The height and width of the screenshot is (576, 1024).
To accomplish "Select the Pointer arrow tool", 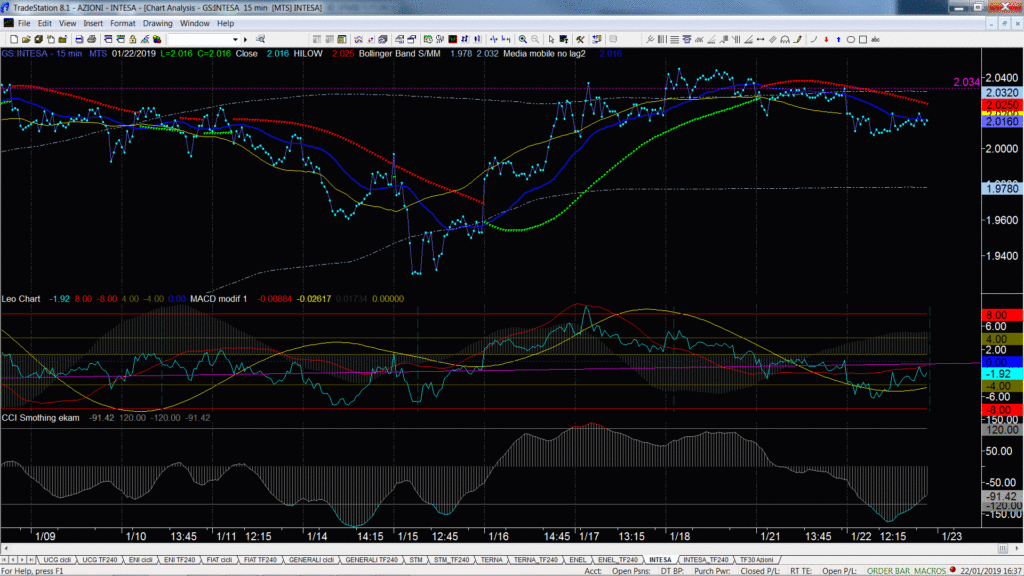I will pyautogui.click(x=551, y=39).
